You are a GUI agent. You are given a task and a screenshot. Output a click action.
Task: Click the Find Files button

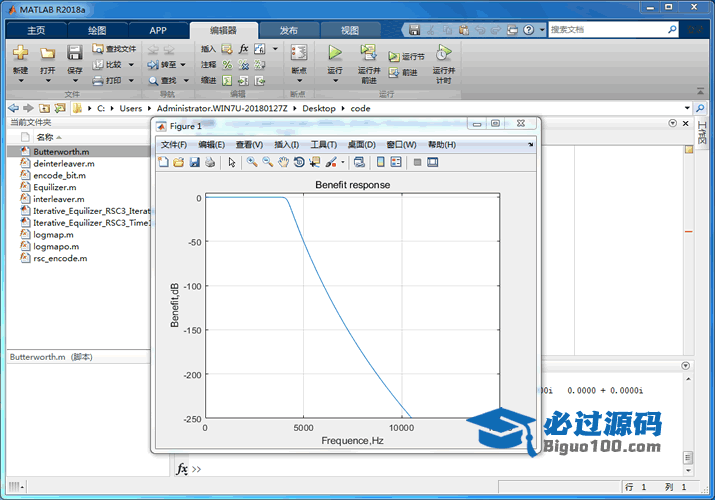[x=114, y=49]
